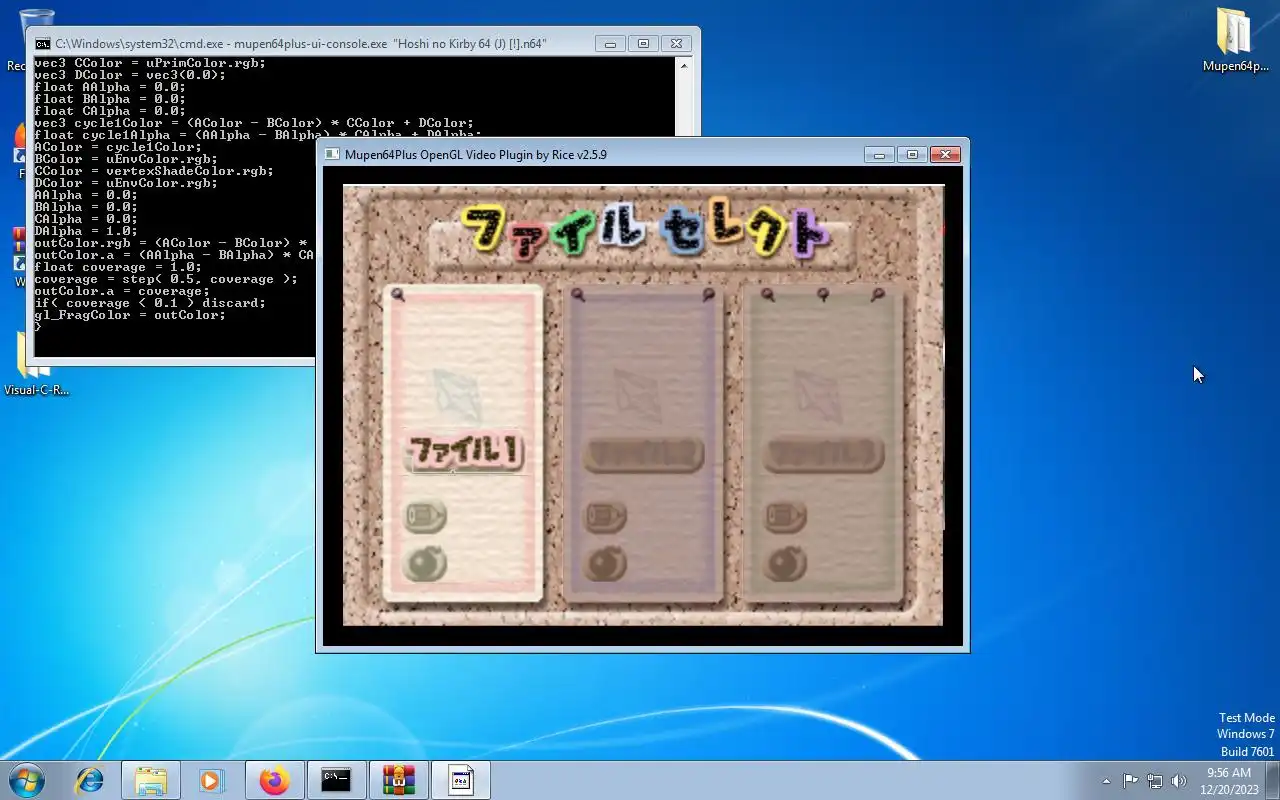Image resolution: width=1280 pixels, height=800 pixels.
Task: Select the right save file slot label
Action: 824,455
